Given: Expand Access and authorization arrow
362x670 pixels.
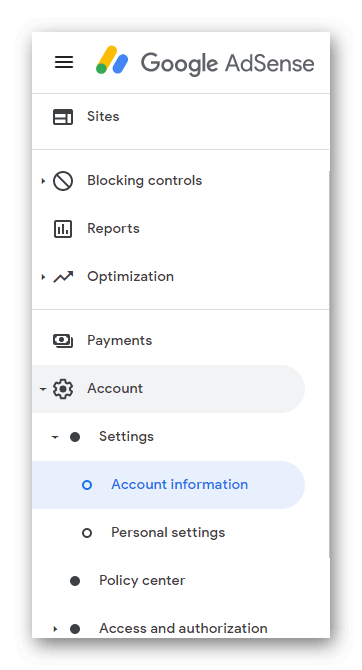Looking at the screenshot, I should click(x=55, y=629).
